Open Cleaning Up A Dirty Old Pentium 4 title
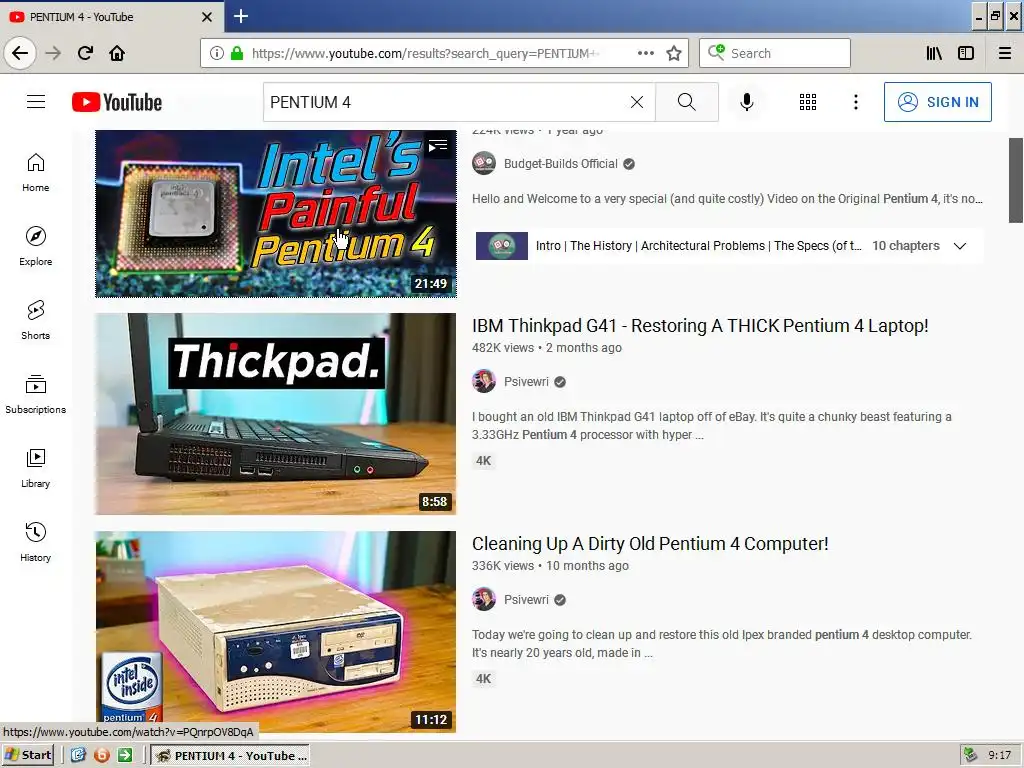Viewport: 1024px width, 768px height. (x=650, y=543)
